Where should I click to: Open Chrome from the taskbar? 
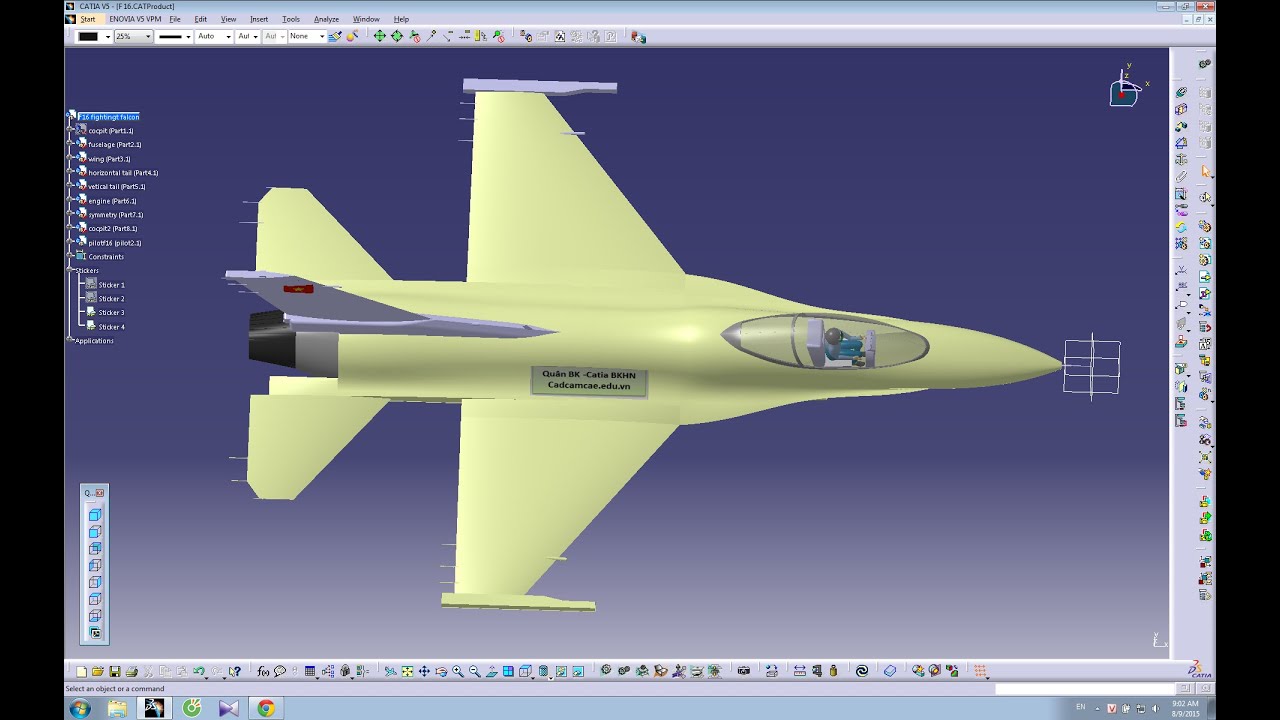coord(265,708)
